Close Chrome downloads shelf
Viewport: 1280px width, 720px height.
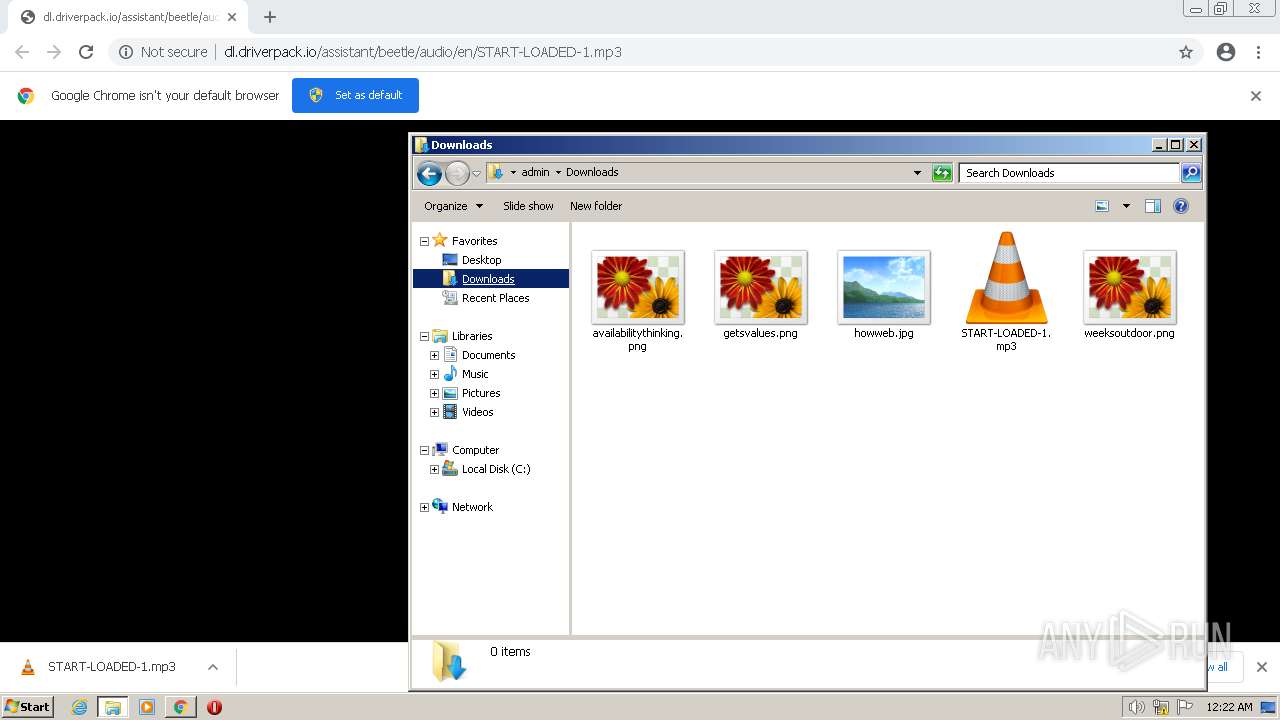click(1261, 667)
